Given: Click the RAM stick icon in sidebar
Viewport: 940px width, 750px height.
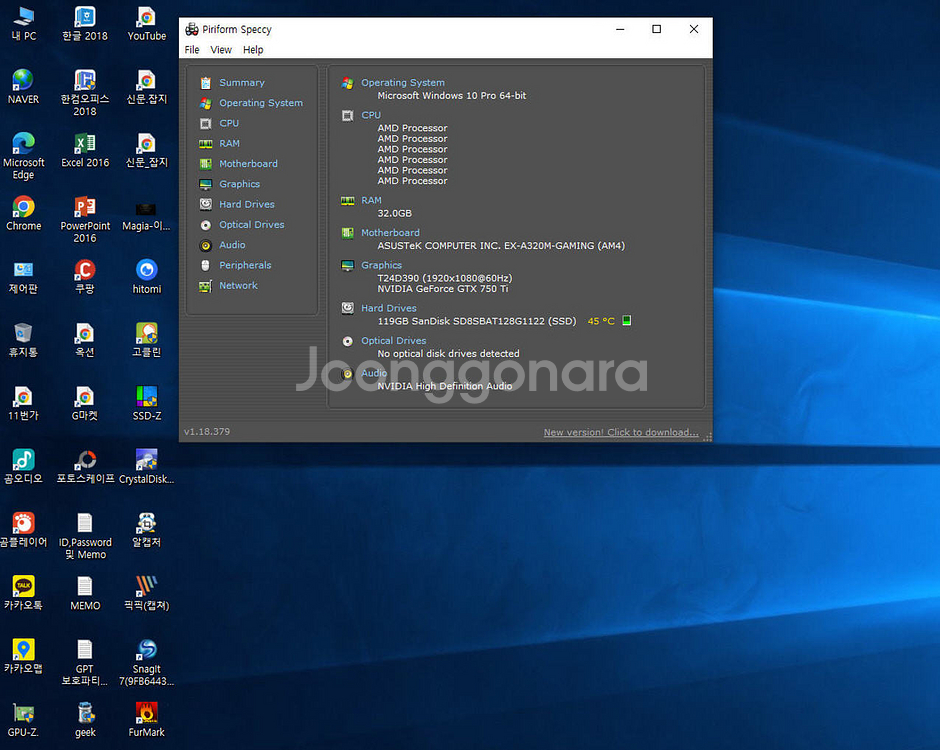Looking at the screenshot, I should click(206, 144).
